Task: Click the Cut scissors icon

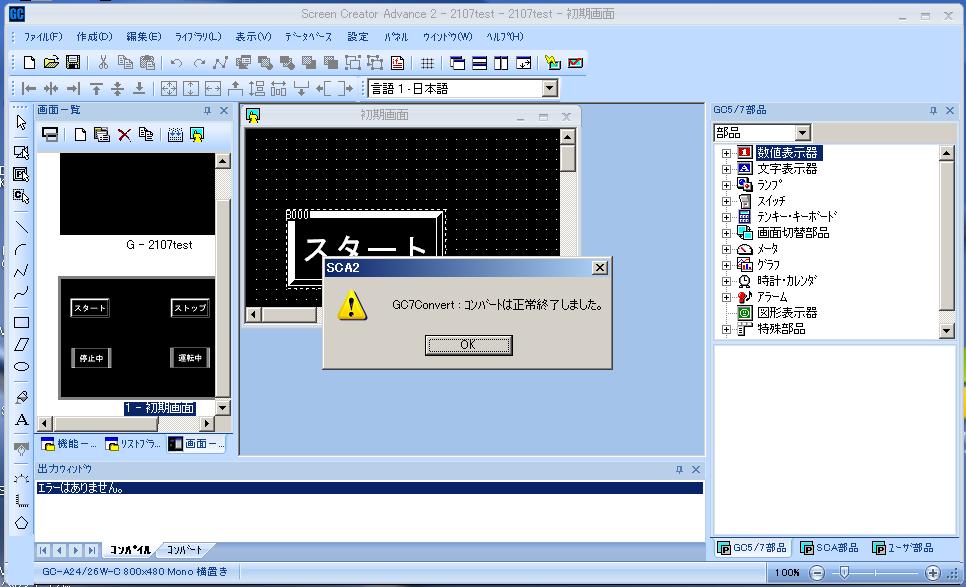Action: click(x=103, y=62)
